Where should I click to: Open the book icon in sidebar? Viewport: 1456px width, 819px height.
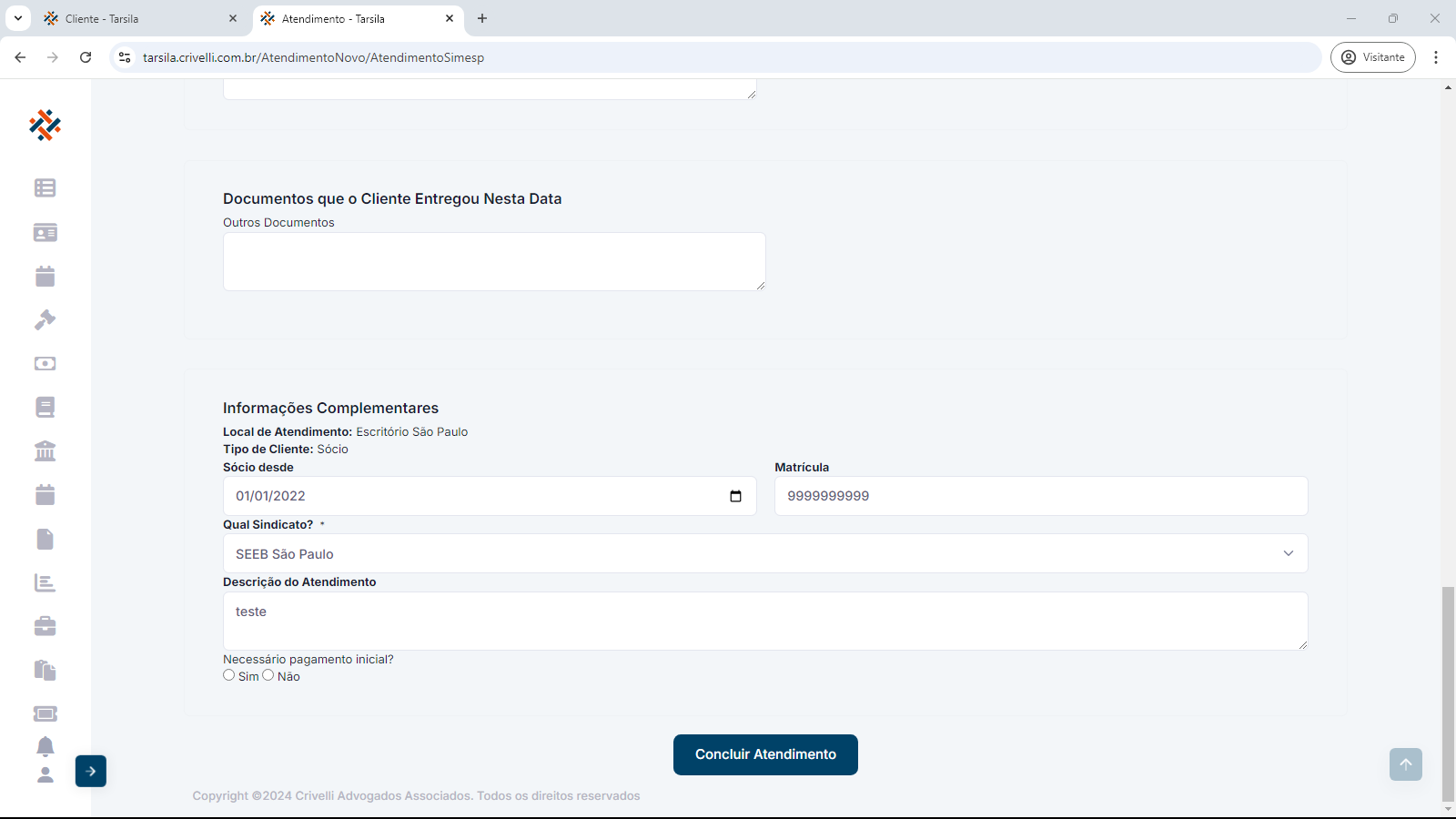[x=45, y=408]
